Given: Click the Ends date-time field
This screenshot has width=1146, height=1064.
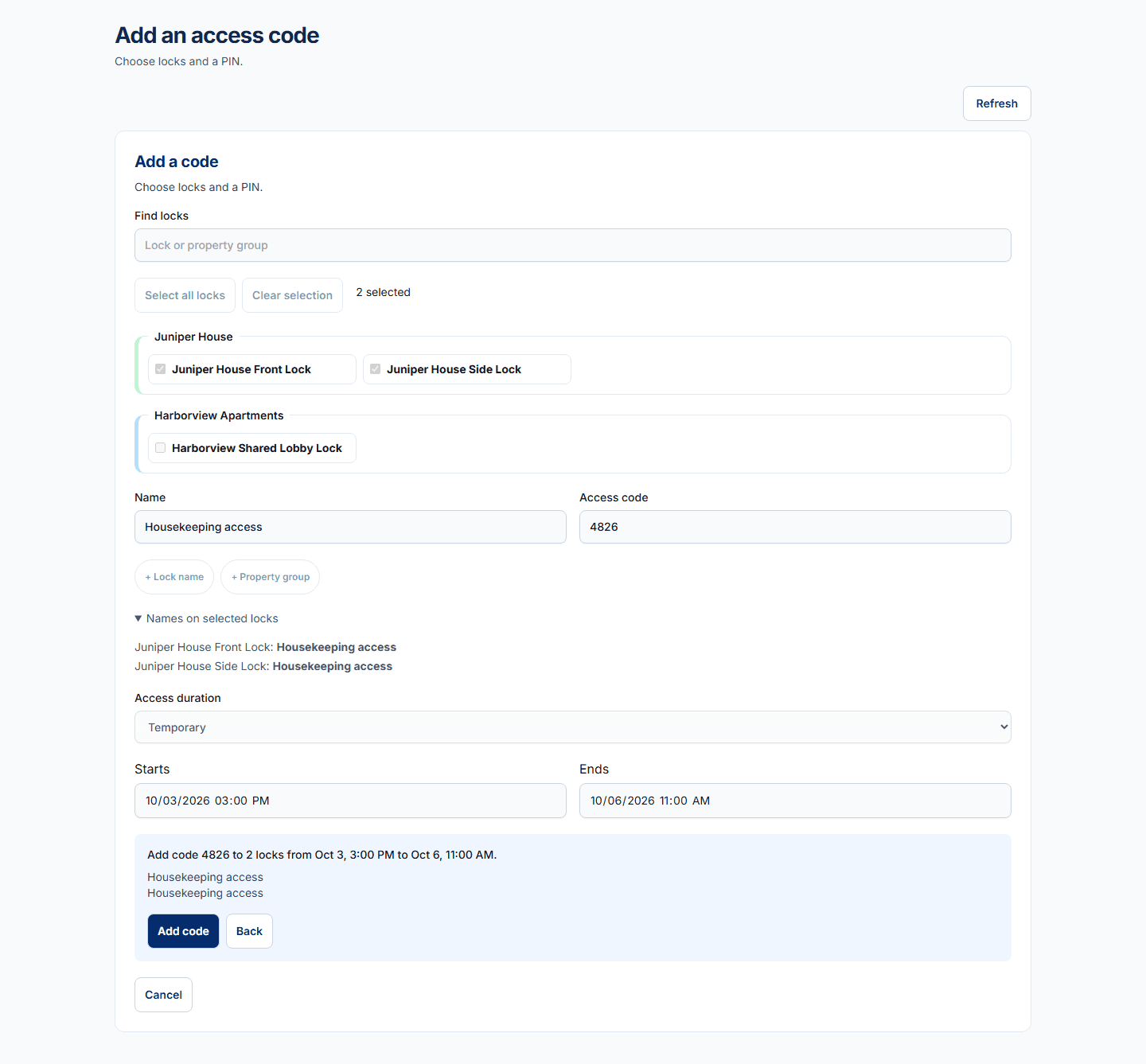Looking at the screenshot, I should (795, 801).
